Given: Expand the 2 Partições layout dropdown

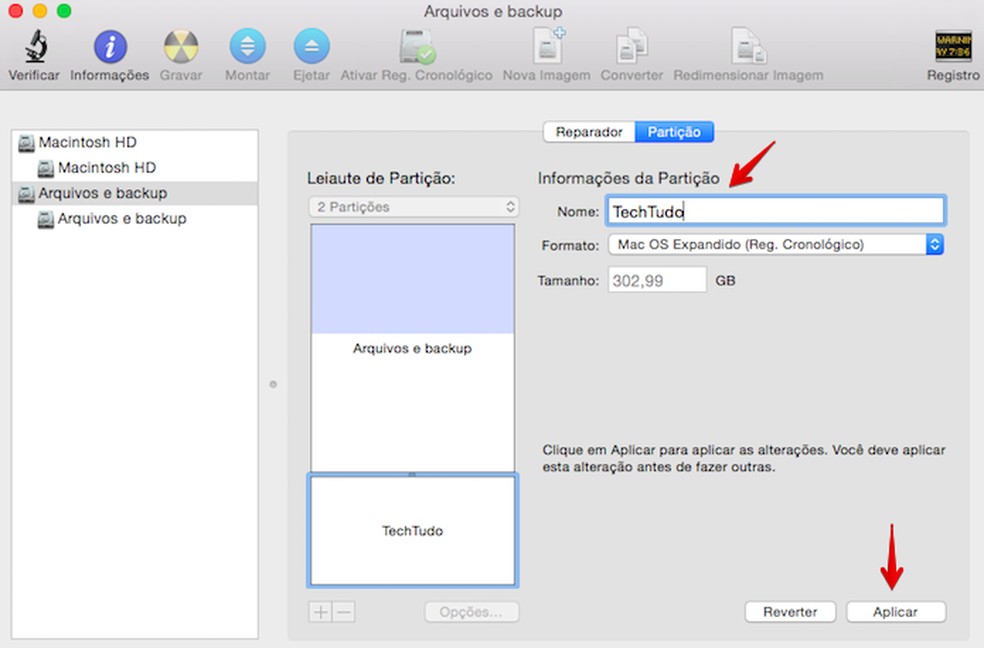Looking at the screenshot, I should (413, 207).
